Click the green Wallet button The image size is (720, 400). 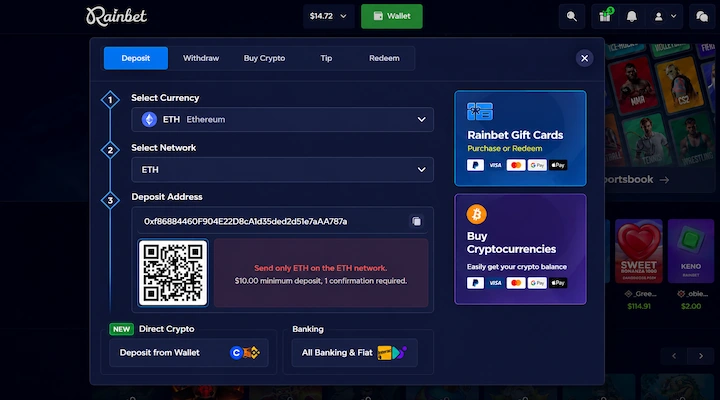click(392, 17)
